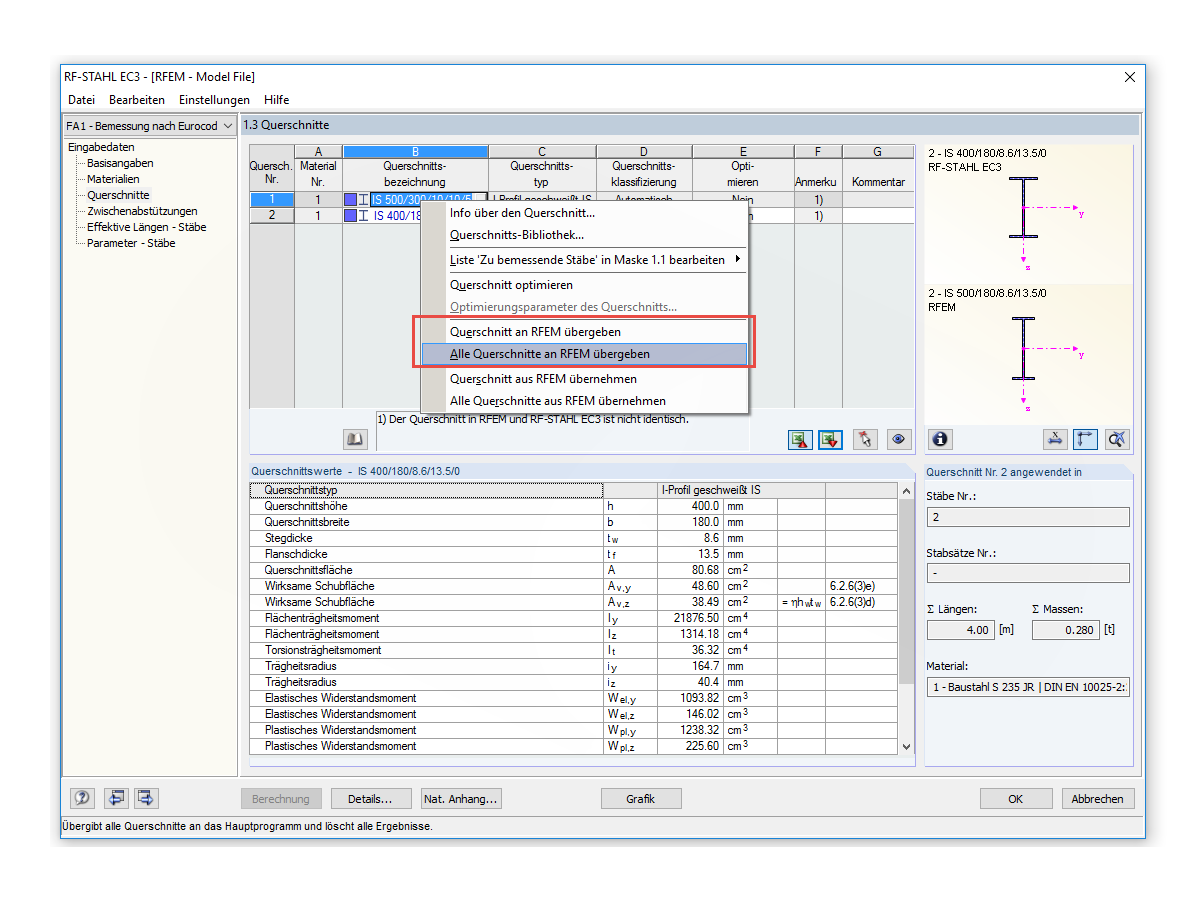Activate the axes display icon
This screenshot has width=1200, height=900.
click(1085, 439)
